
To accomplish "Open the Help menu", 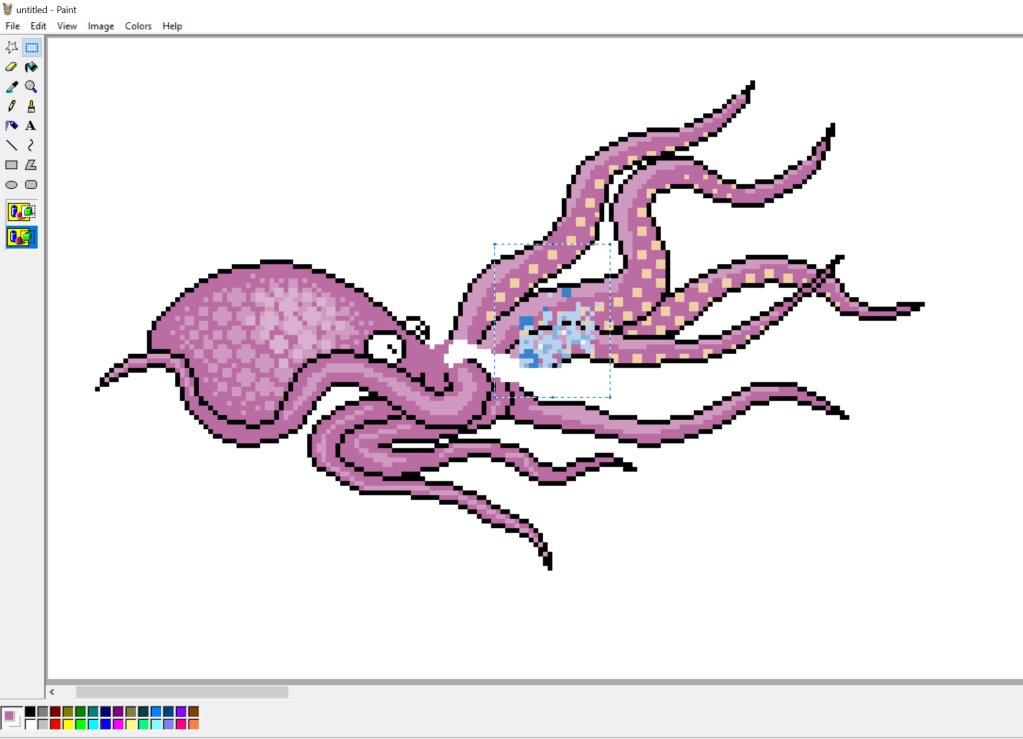I will [x=172, y=26].
